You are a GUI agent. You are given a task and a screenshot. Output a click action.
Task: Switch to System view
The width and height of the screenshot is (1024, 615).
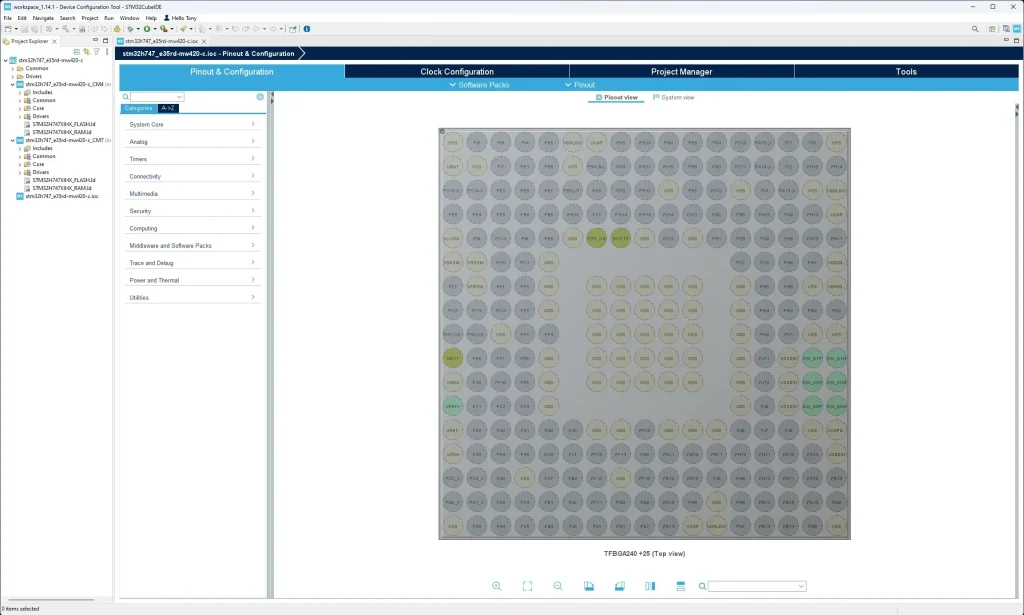point(674,97)
